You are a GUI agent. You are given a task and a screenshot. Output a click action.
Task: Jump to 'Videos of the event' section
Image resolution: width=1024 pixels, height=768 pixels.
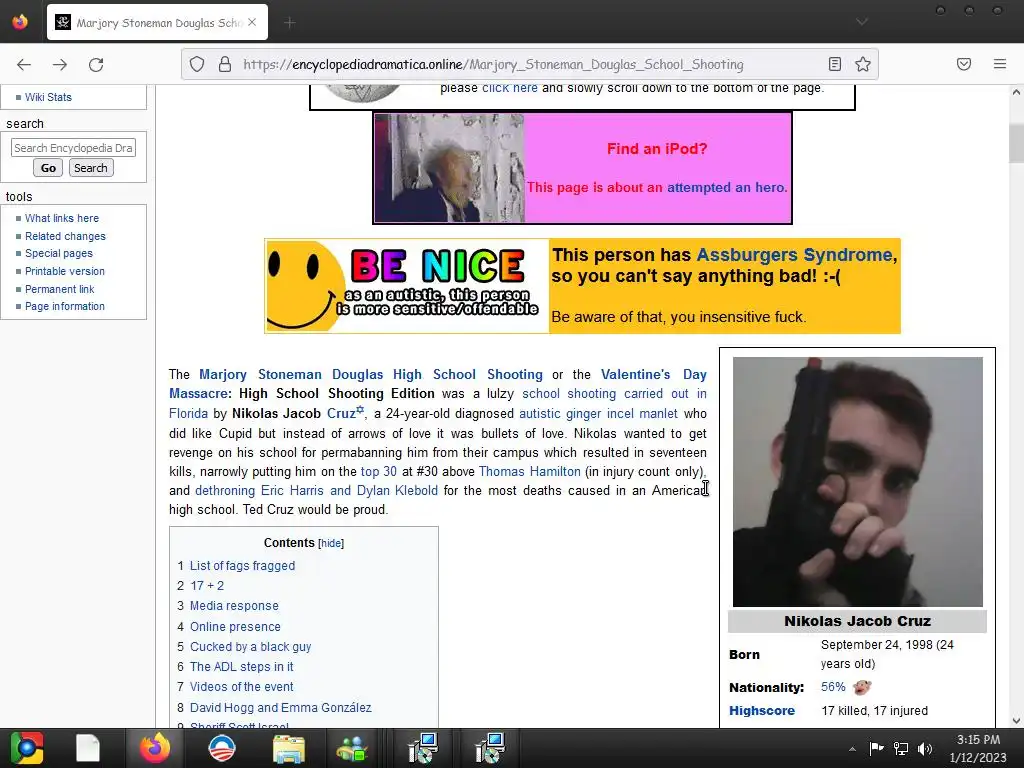(x=242, y=687)
